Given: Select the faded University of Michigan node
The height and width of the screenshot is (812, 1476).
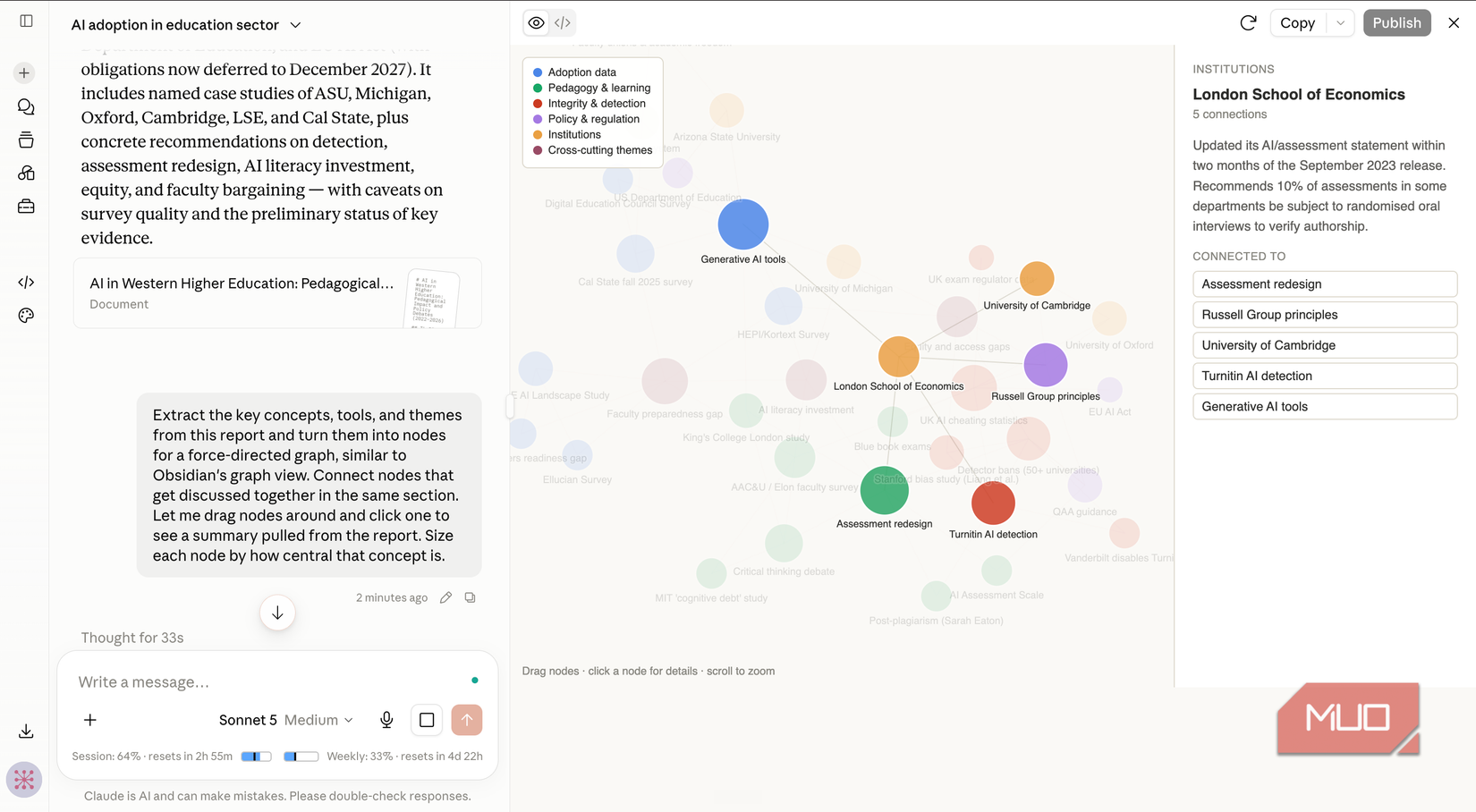Looking at the screenshot, I should point(844,262).
